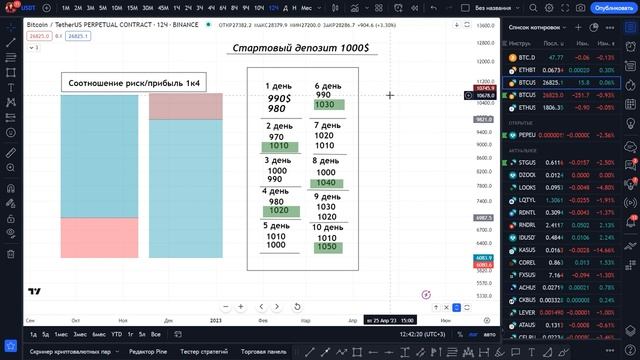This screenshot has height=360, width=640.
Task: Open the emoji icons tool
Action: pos(11,133)
